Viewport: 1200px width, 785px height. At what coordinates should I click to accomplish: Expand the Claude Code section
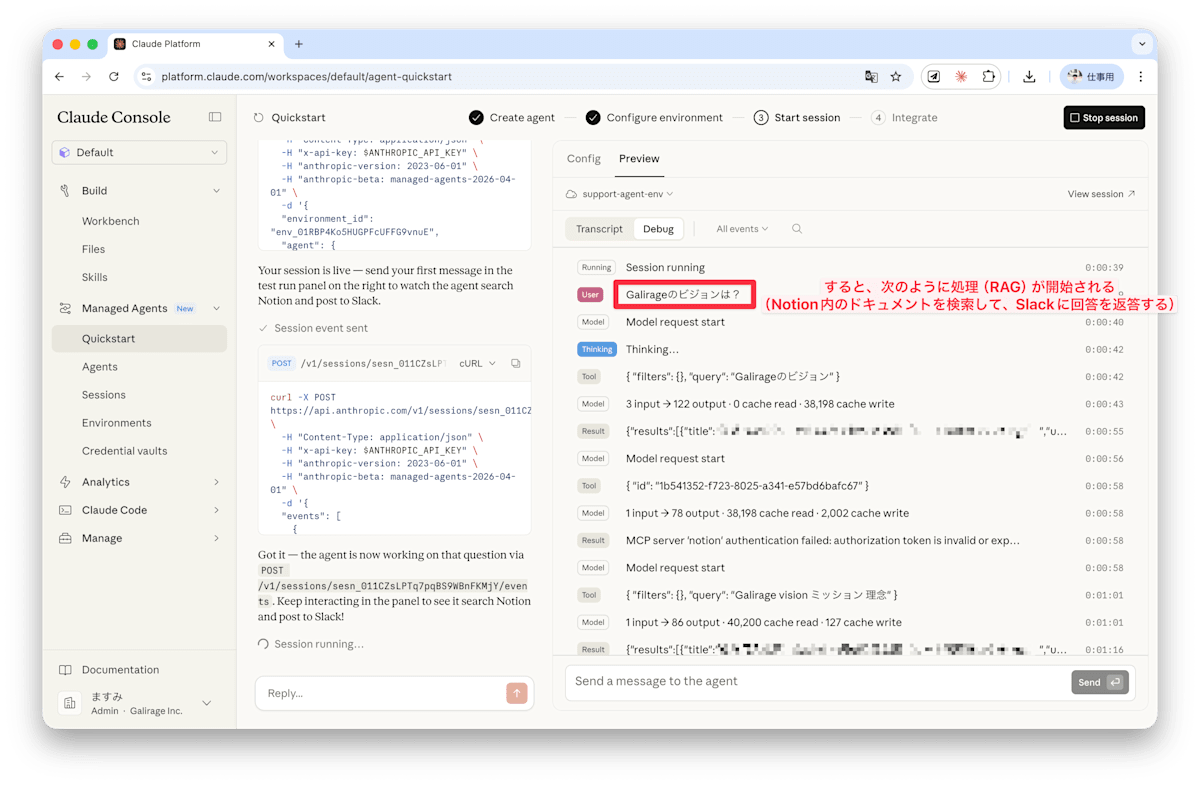point(216,510)
